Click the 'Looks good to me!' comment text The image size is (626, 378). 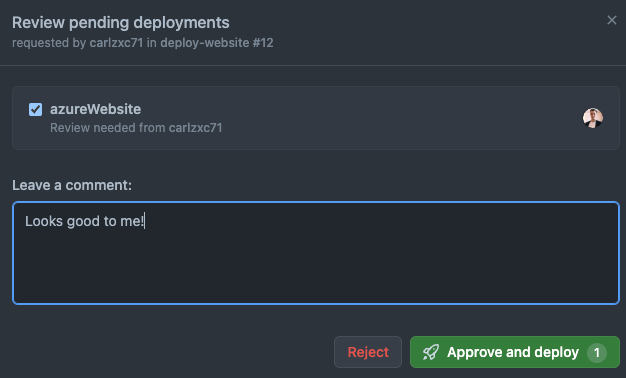(x=84, y=221)
